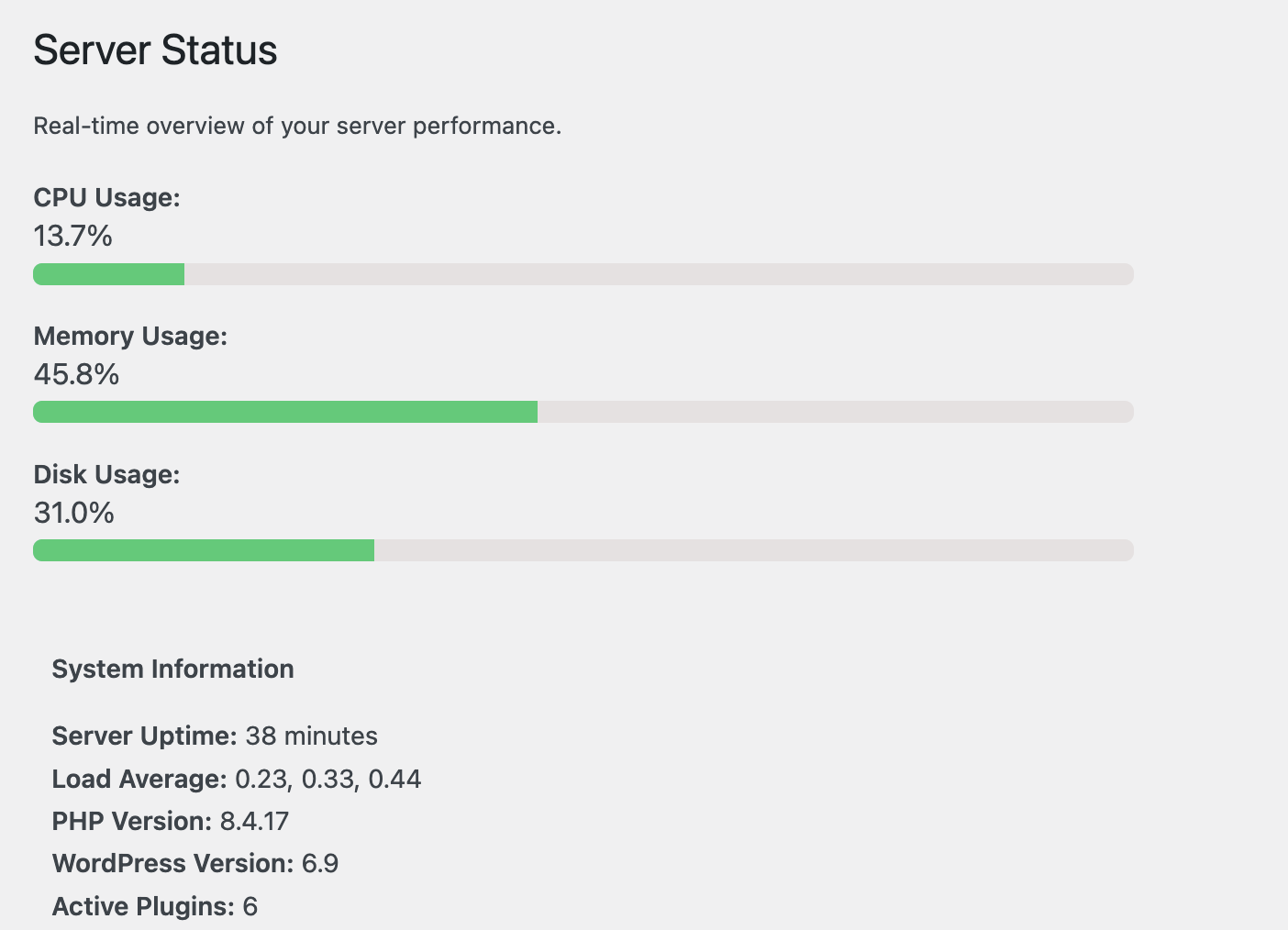Click the 45.8% memory percentage value
The image size is (1288, 930).
76,374
